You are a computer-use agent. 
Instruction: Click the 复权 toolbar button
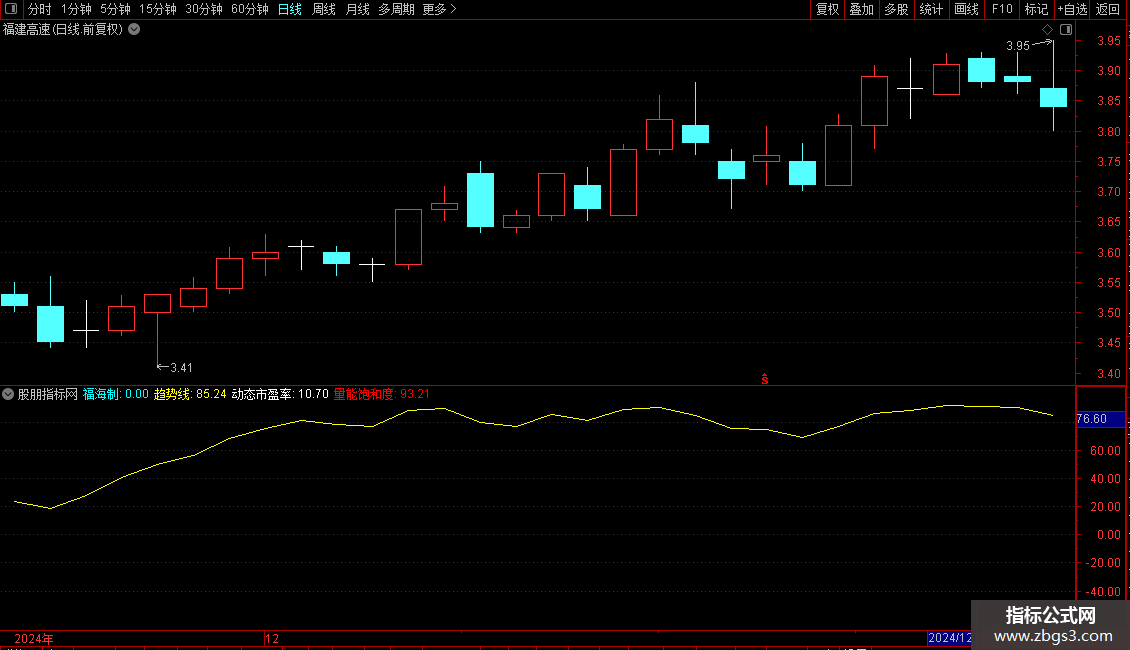(827, 9)
